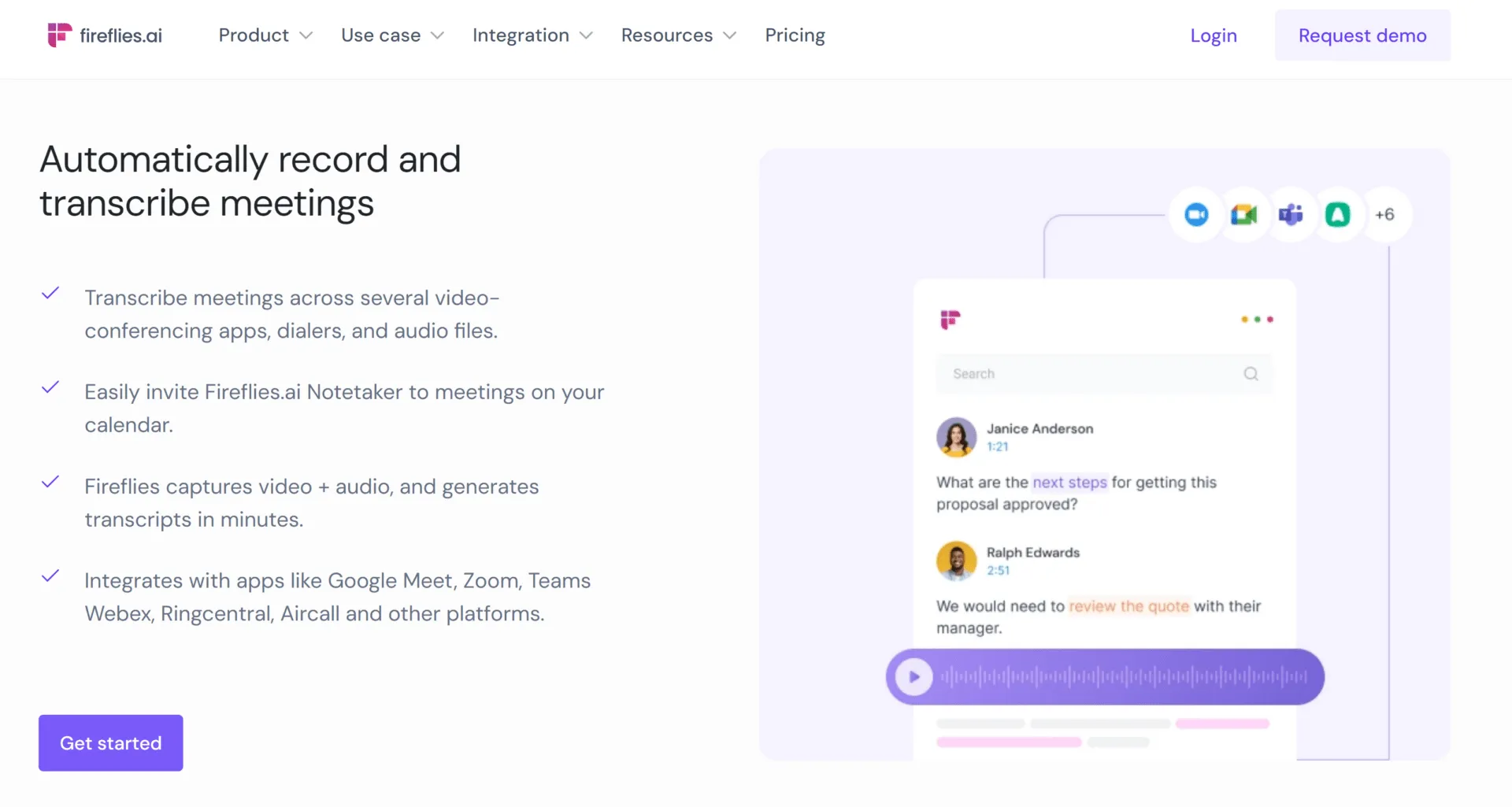Screen dimensions: 1512x807
Task: Click the Request demo button
Action: 1362,35
